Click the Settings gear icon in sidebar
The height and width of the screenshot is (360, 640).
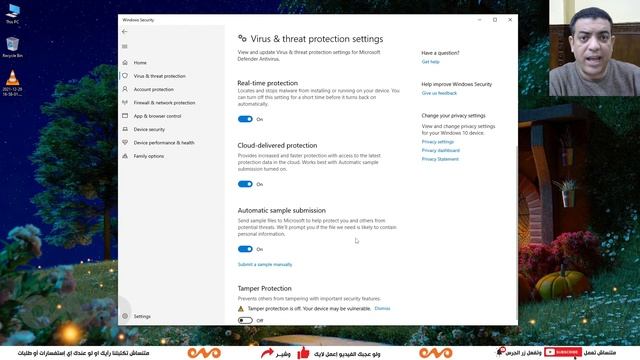click(x=125, y=316)
